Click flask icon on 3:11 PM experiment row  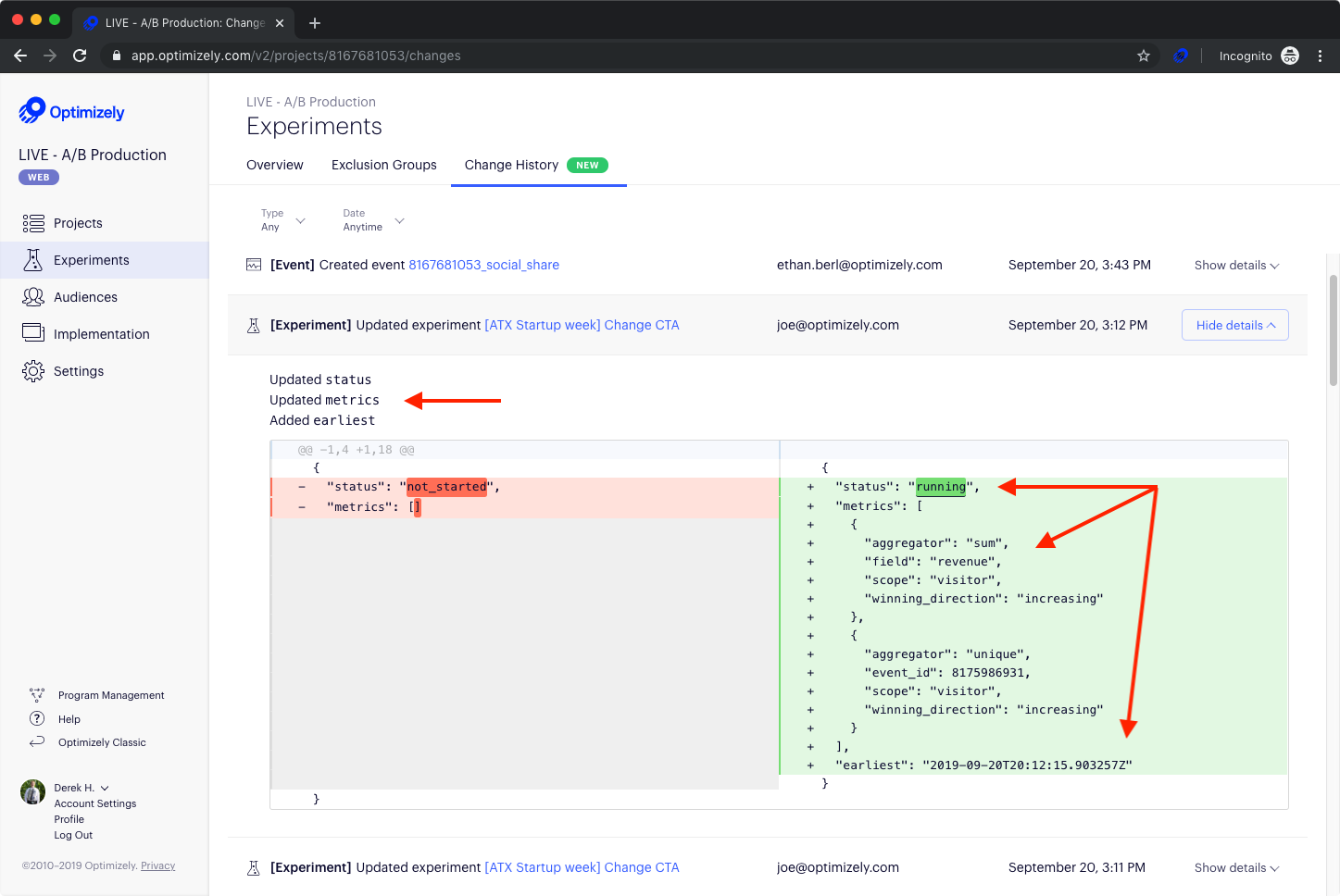tap(254, 868)
